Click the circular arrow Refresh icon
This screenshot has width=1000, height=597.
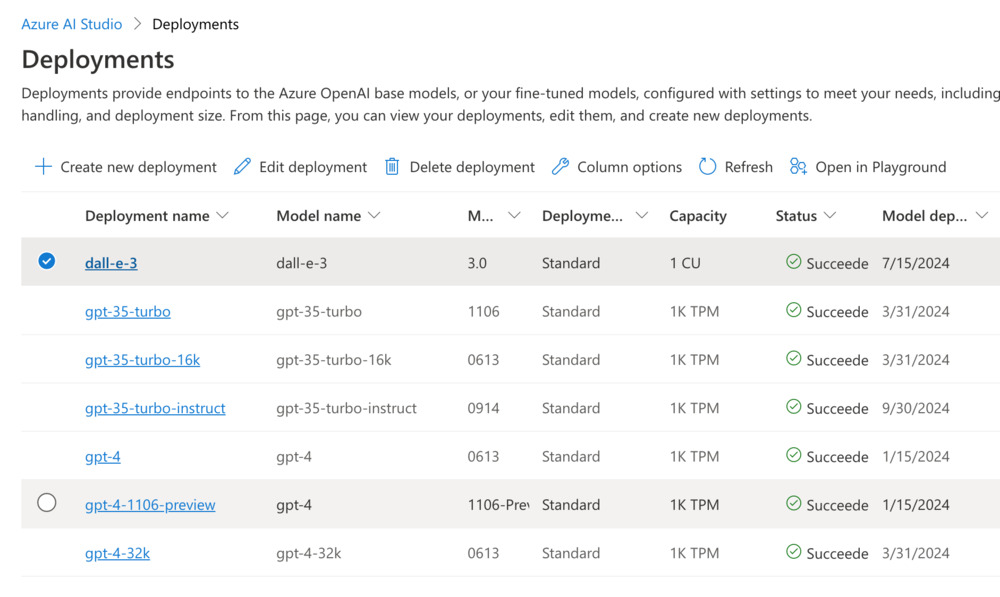(707, 167)
